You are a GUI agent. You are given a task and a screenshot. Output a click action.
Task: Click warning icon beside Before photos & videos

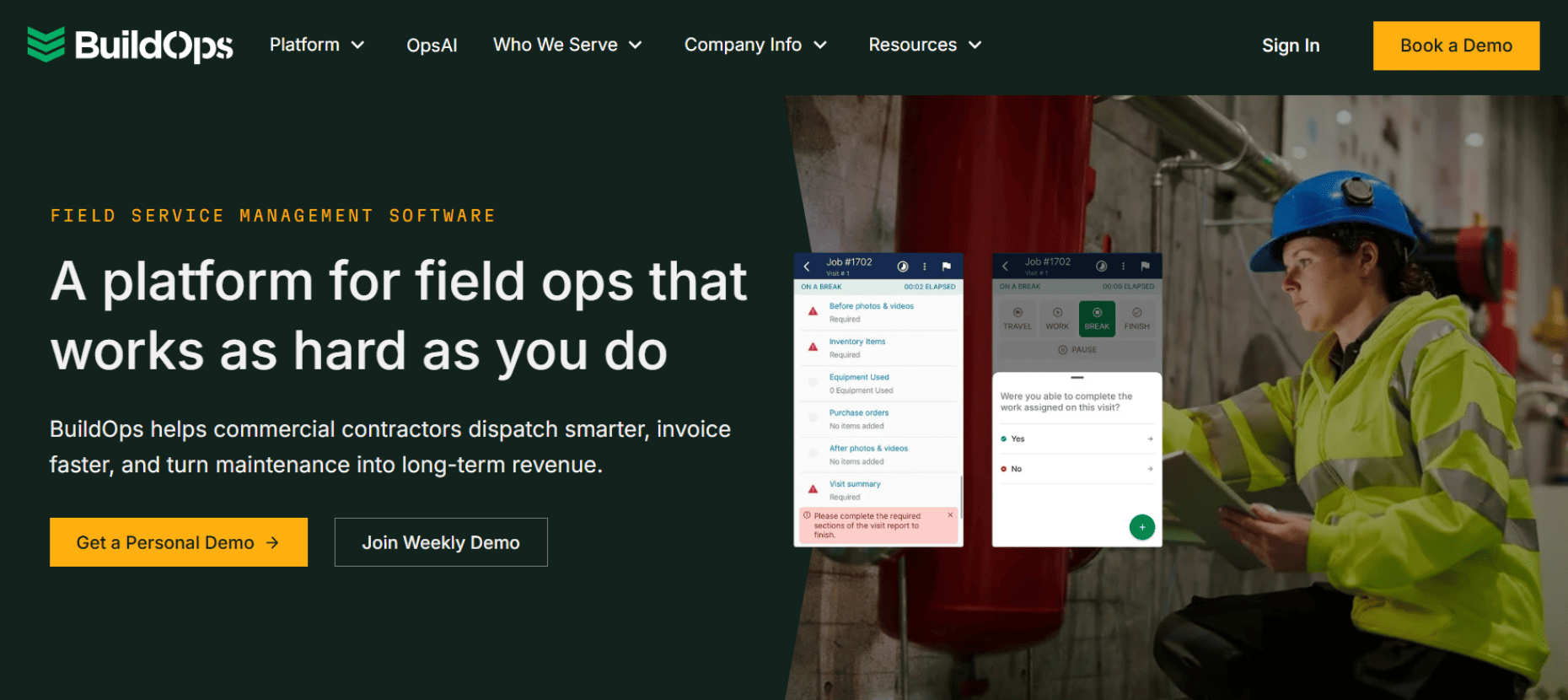click(813, 311)
